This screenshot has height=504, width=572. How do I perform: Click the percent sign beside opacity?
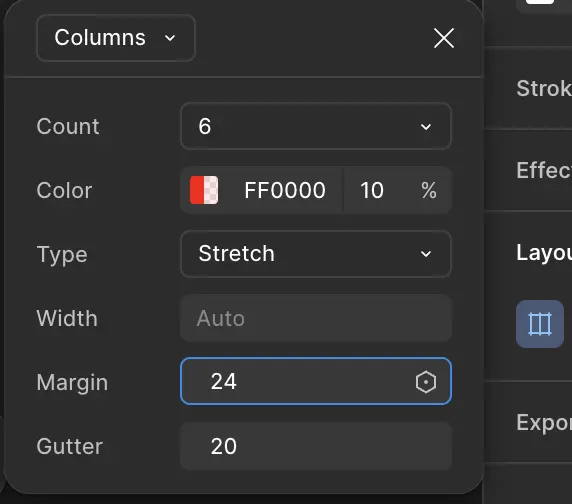[x=429, y=190]
